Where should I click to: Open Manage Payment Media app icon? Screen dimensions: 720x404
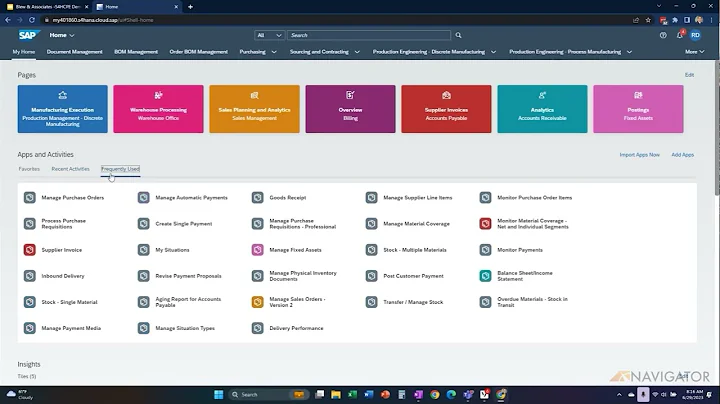pyautogui.click(x=30, y=328)
